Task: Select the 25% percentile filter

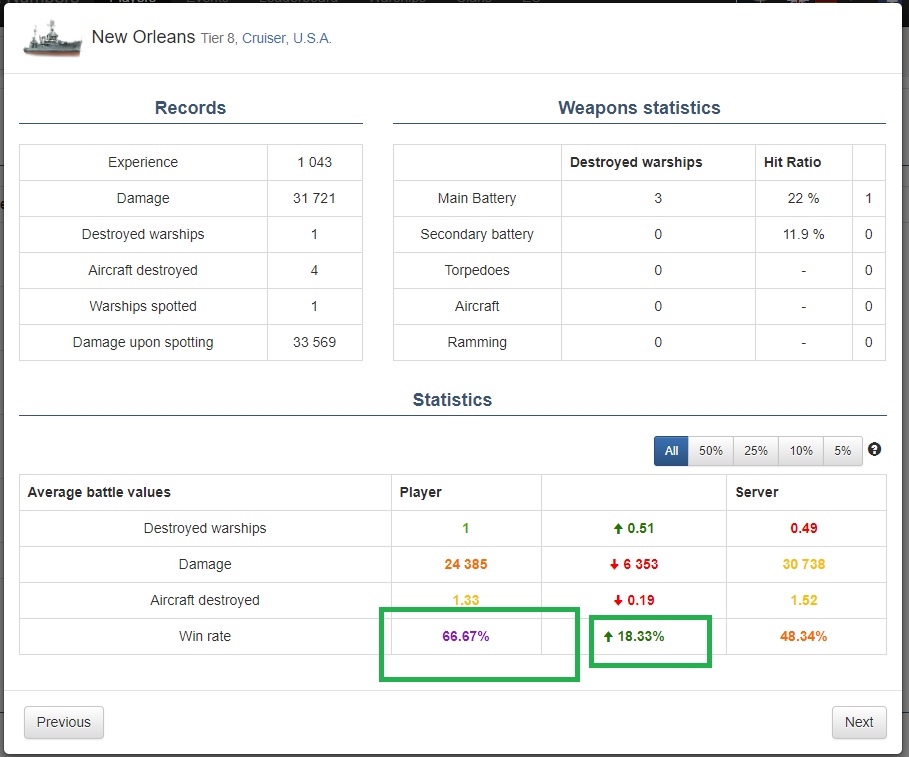Action: click(755, 451)
